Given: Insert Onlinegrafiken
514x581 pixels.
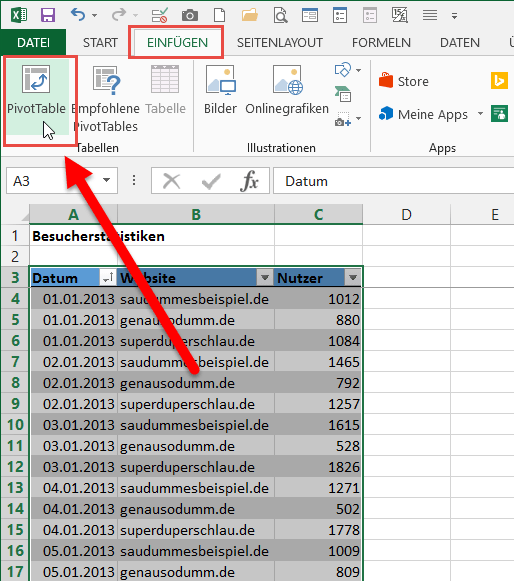Looking at the screenshot, I should click(x=287, y=90).
